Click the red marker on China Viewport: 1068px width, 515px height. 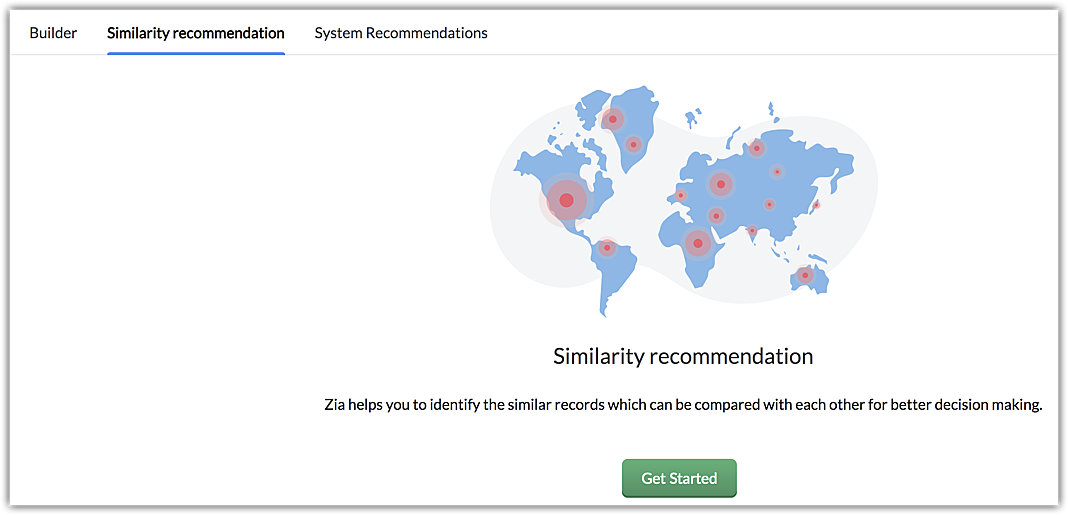(769, 204)
